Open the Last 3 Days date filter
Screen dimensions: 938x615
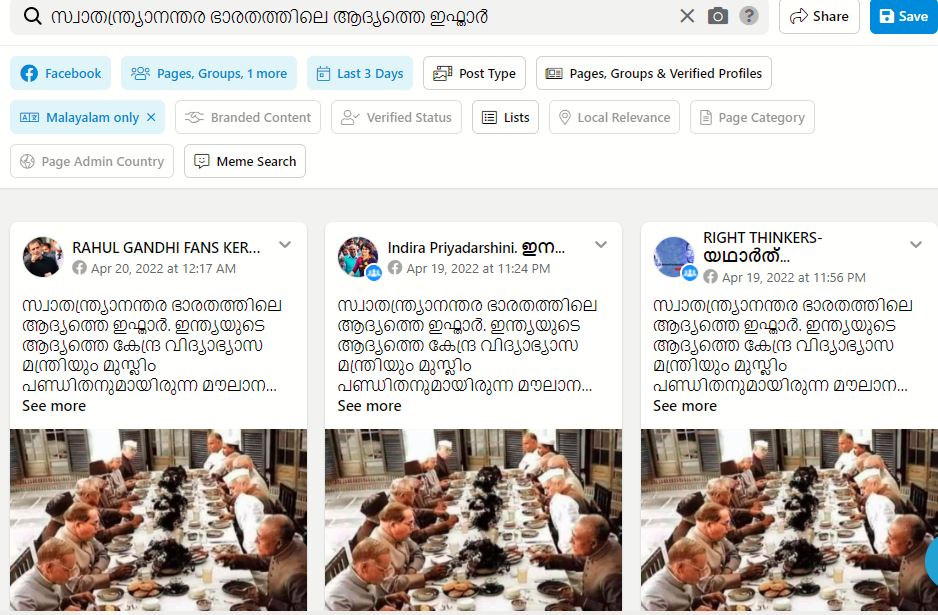[360, 73]
